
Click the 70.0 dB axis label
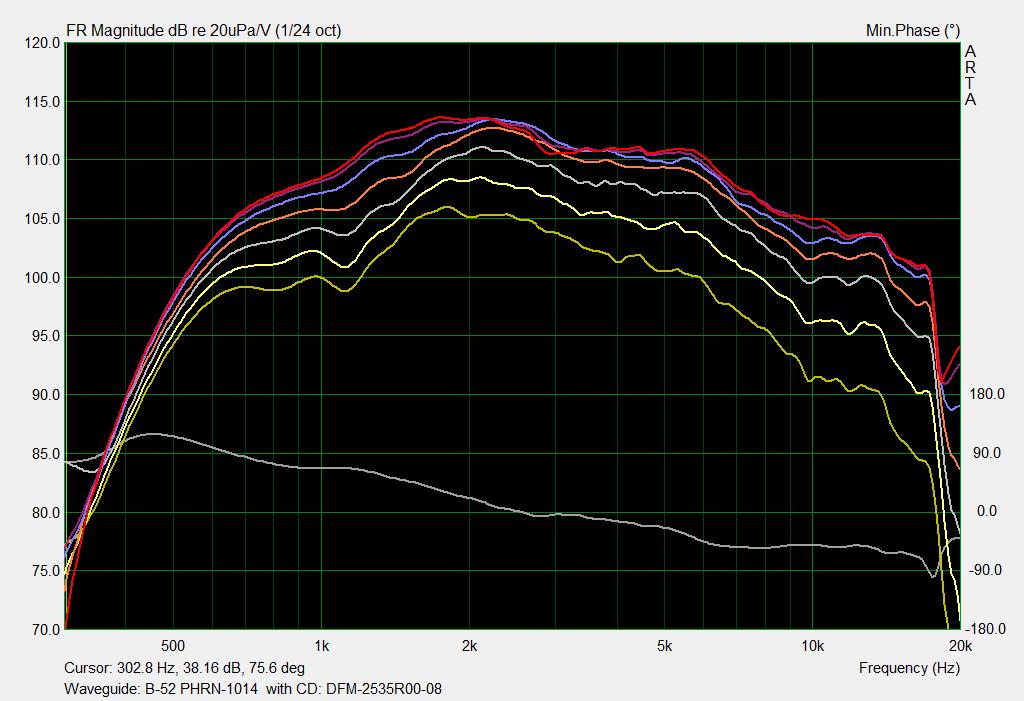(x=46, y=630)
